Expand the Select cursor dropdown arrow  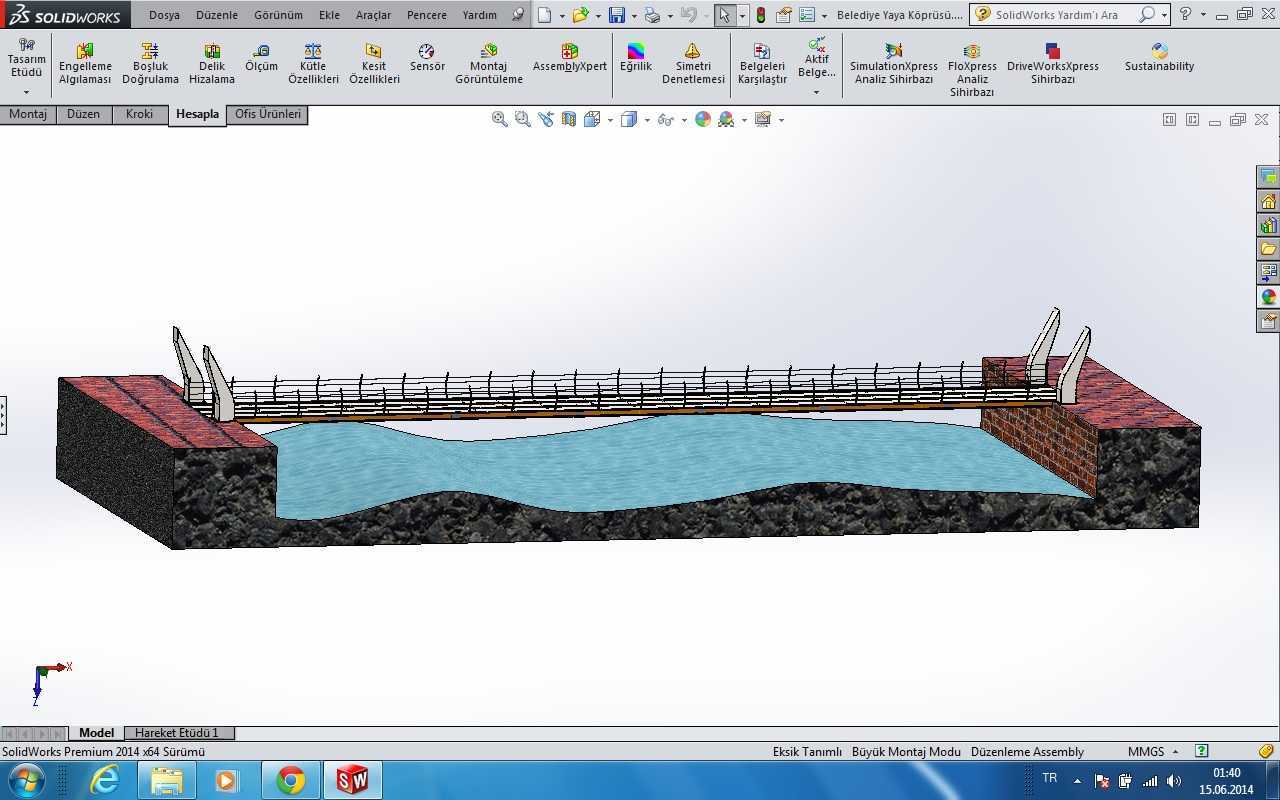click(741, 16)
